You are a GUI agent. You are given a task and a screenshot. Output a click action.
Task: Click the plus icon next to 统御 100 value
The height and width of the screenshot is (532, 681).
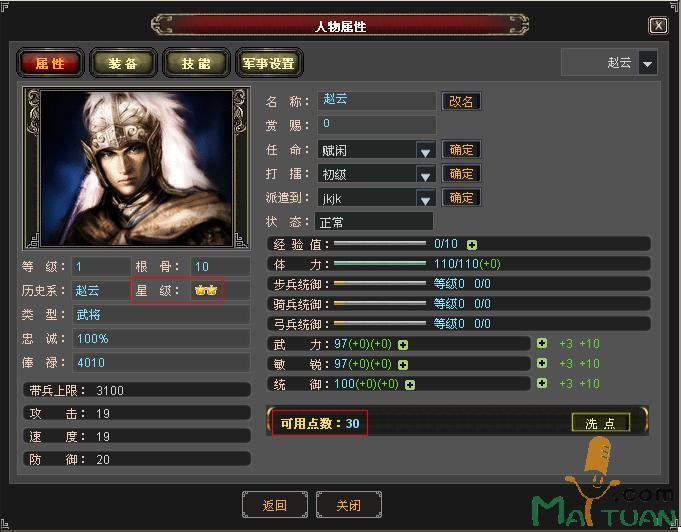(x=410, y=385)
